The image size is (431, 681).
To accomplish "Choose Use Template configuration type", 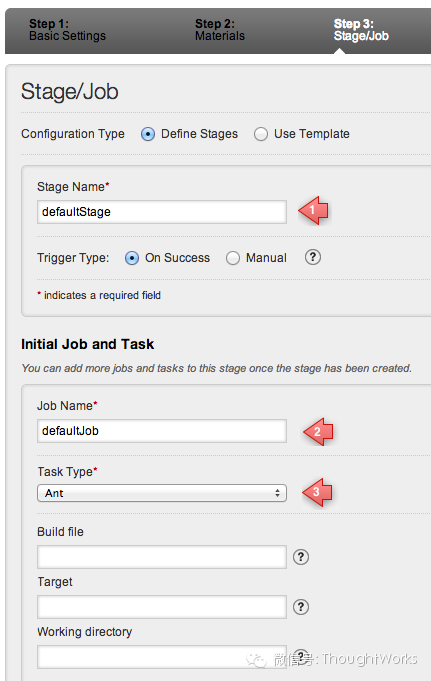I will [261, 134].
